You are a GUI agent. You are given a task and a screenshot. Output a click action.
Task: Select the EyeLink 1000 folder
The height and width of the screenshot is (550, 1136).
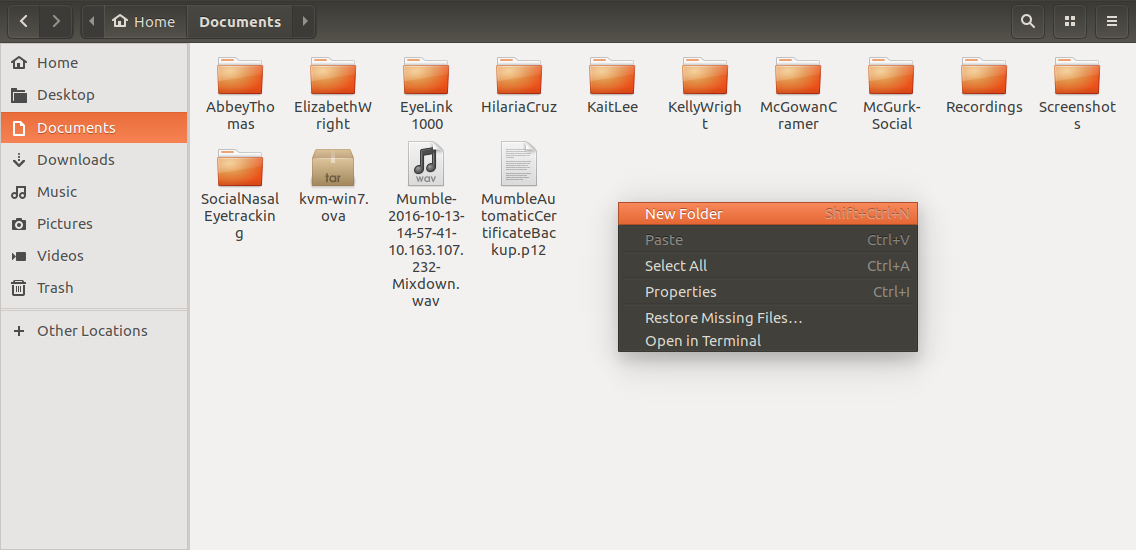[426, 77]
